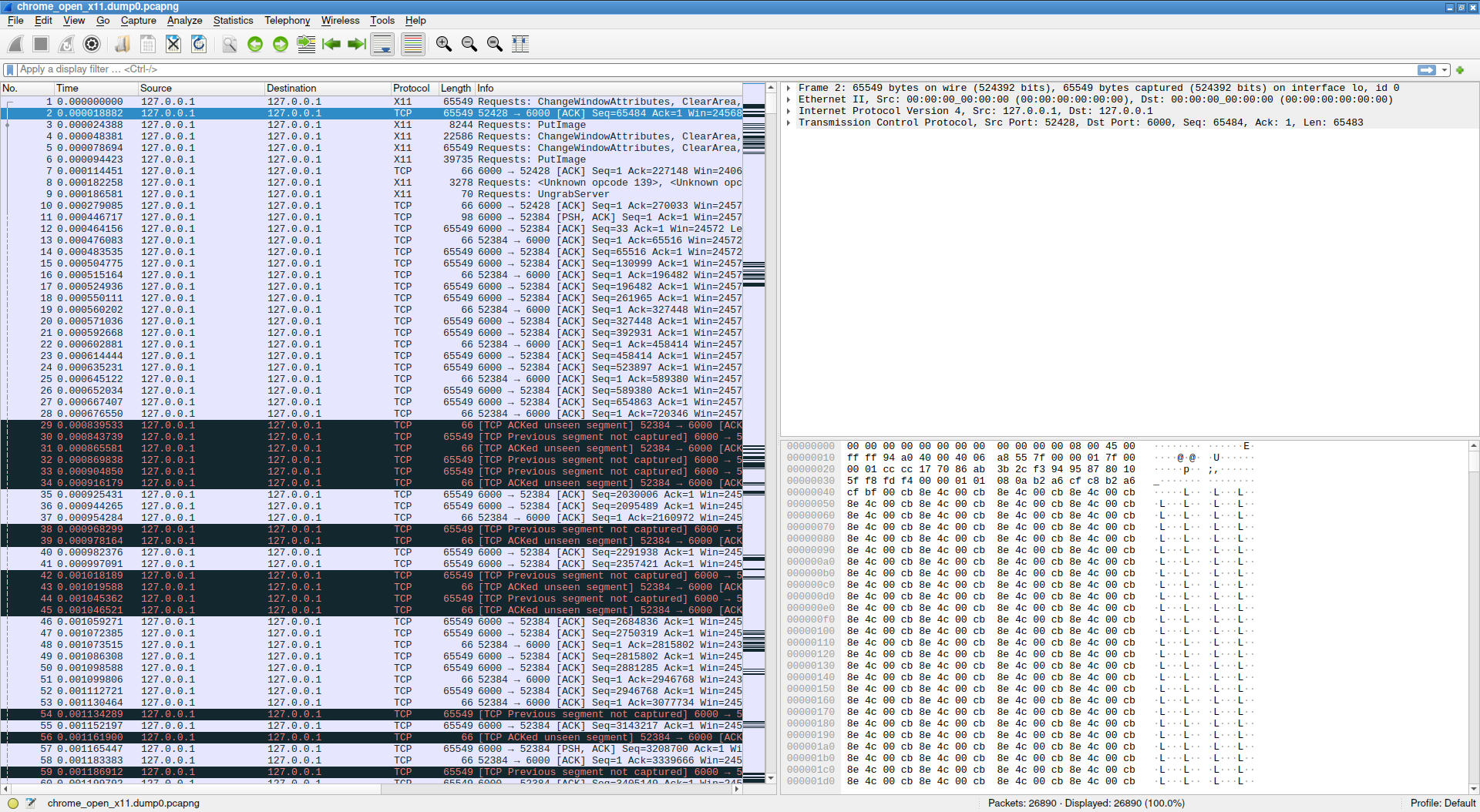
Task: Zoom in the main window text
Action: (444, 45)
